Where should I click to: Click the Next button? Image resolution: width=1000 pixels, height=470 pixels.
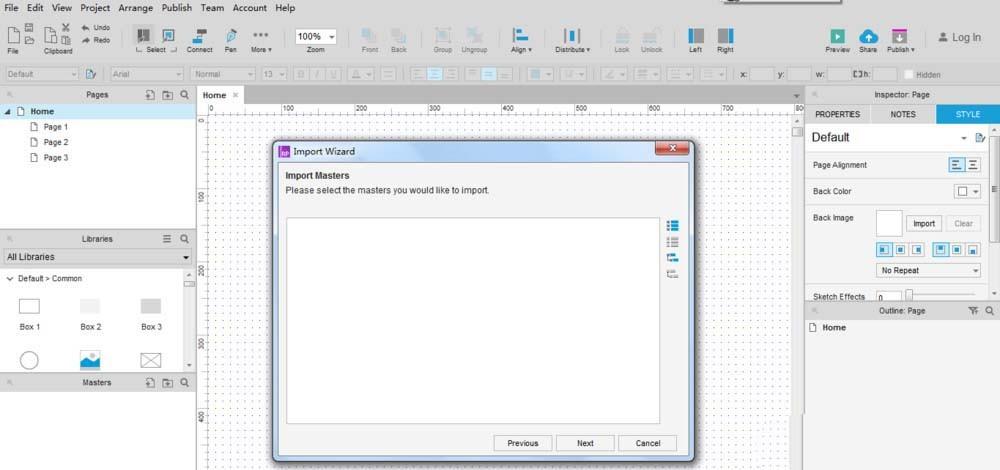coord(585,443)
